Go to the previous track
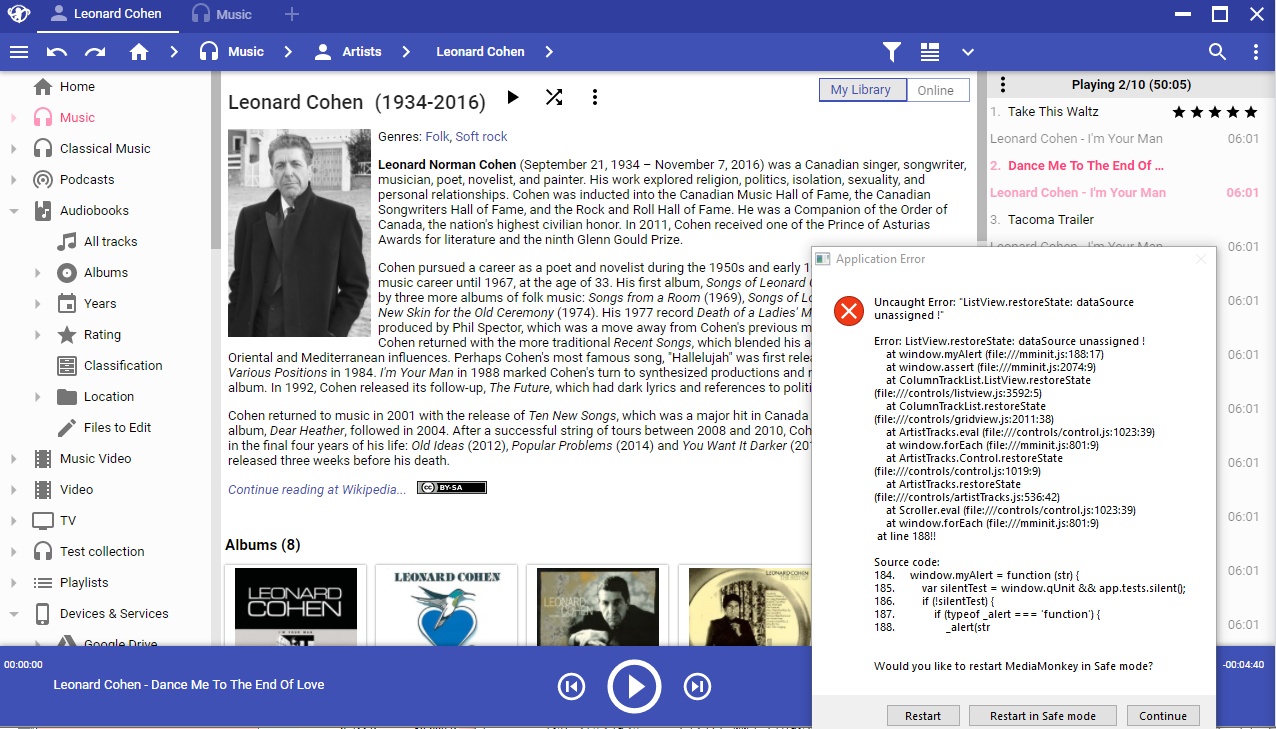Image resolution: width=1276 pixels, height=729 pixels. click(571, 686)
